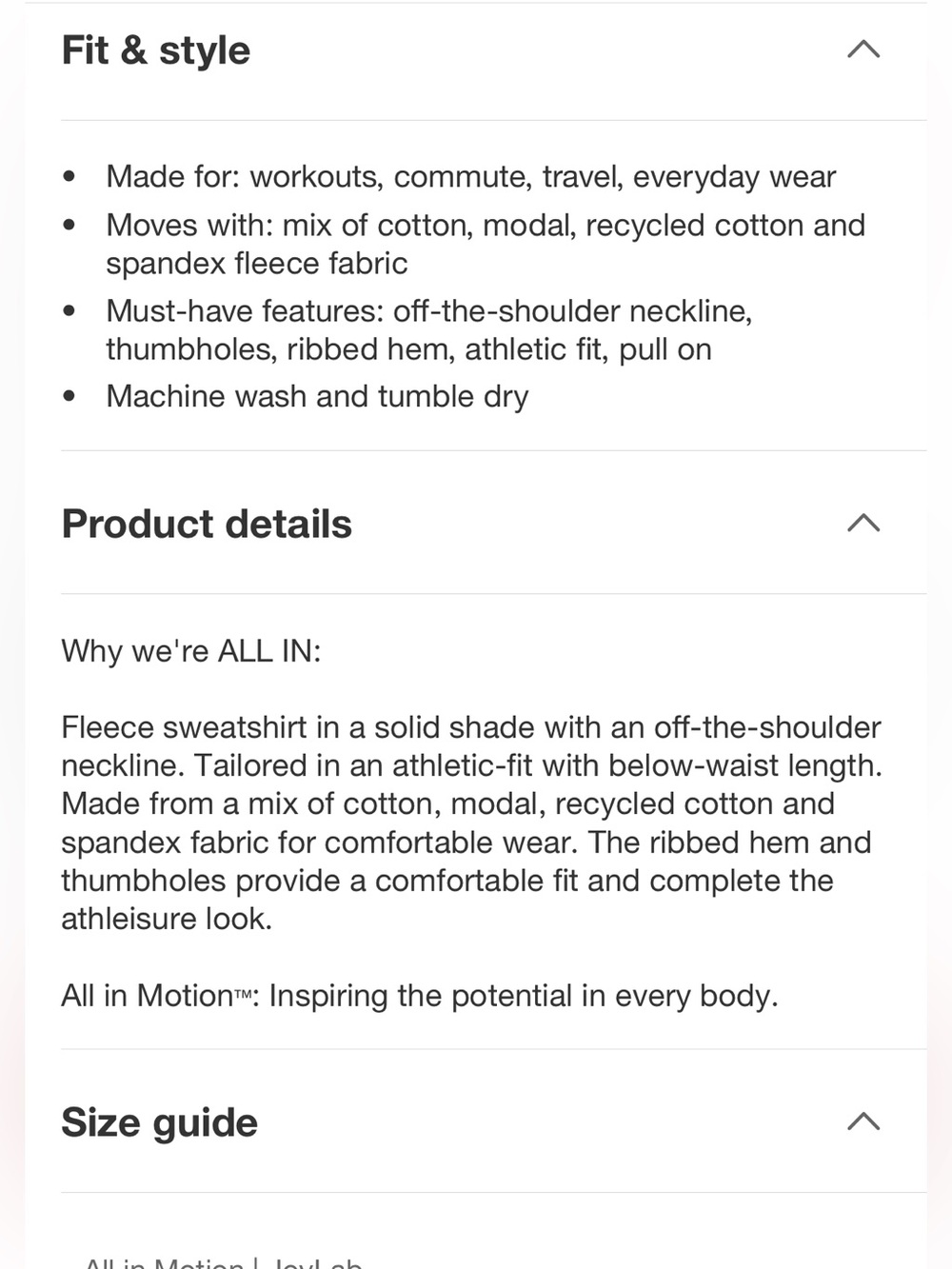Image resolution: width=952 pixels, height=1269 pixels.
Task: Tap the 'Why we're ALL IN:' line
Action: (191, 651)
